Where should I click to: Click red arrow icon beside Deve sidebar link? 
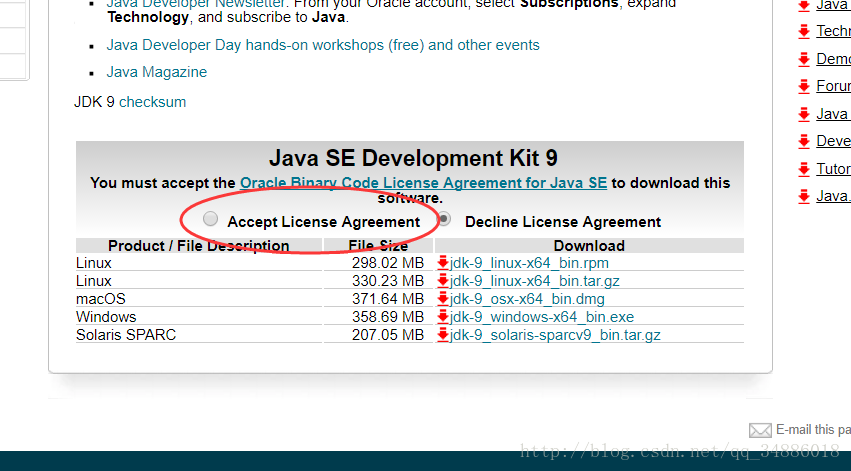coord(804,142)
